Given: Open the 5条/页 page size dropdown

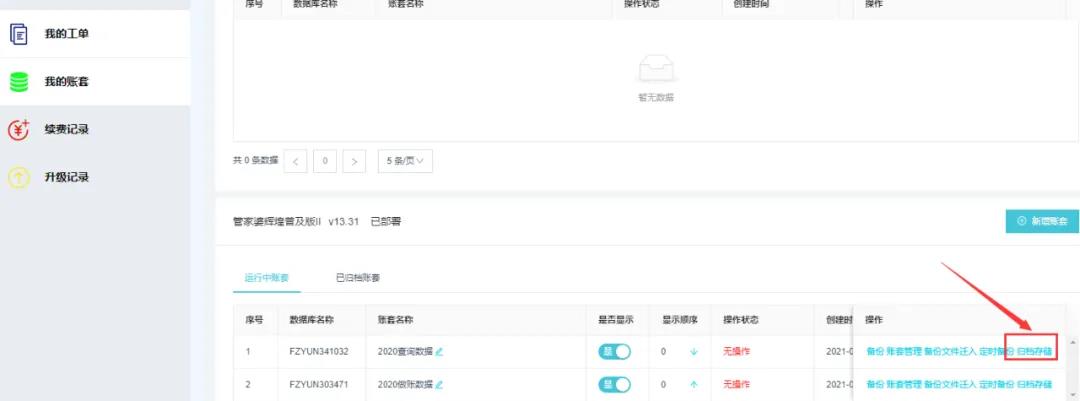Looking at the screenshot, I should 404,160.
